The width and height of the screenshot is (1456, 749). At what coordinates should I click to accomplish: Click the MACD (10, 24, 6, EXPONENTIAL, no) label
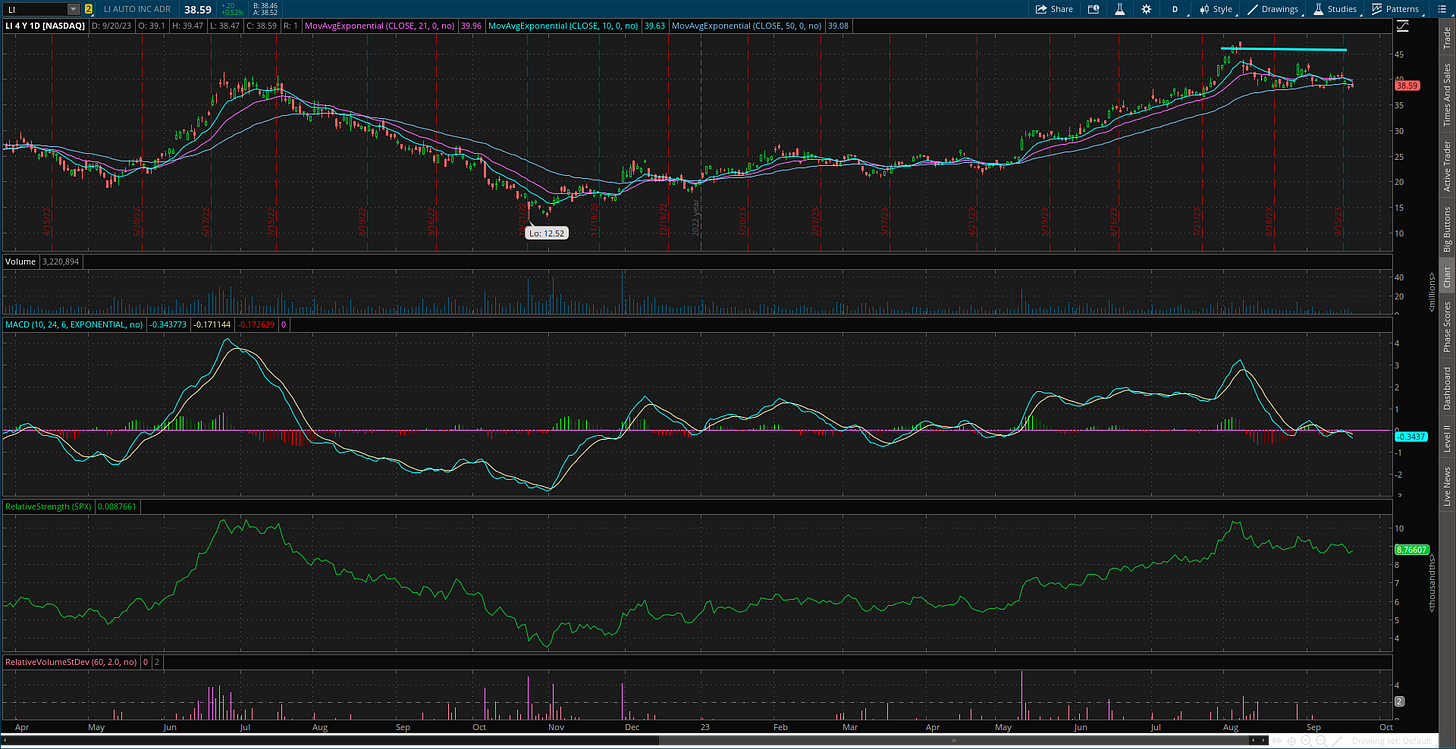coord(74,324)
